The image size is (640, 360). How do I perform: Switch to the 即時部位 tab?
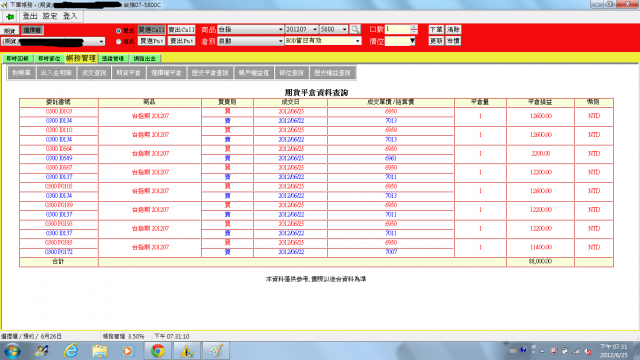click(49, 59)
